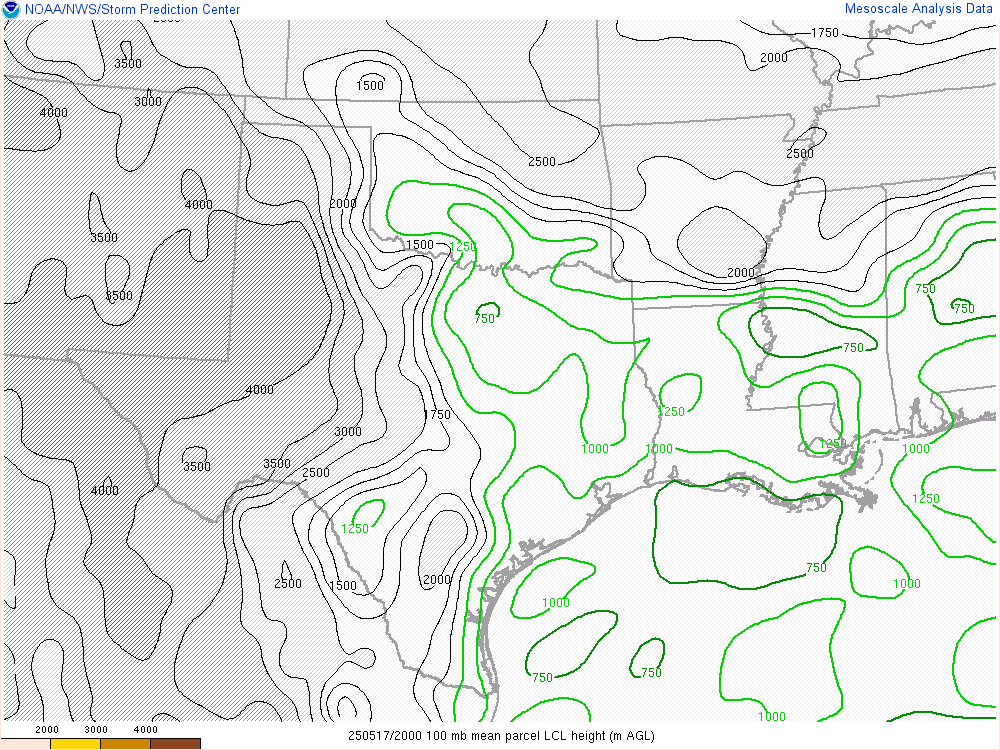Click the green 1000 label at the bottom edge
Screen dimensions: 1000x750
771,716
